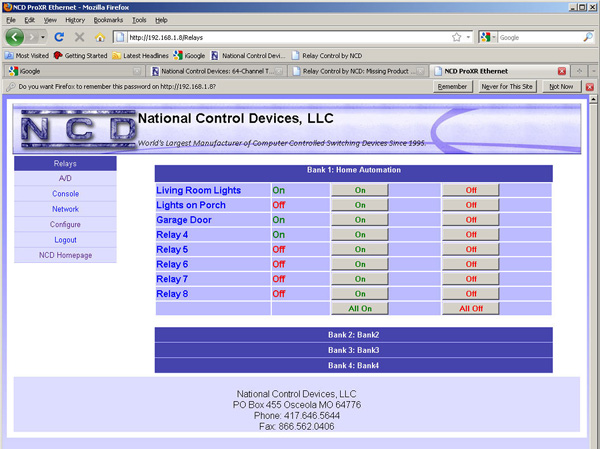The image size is (600, 449).
Task: Turn Relay 4 Off
Action: click(471, 235)
